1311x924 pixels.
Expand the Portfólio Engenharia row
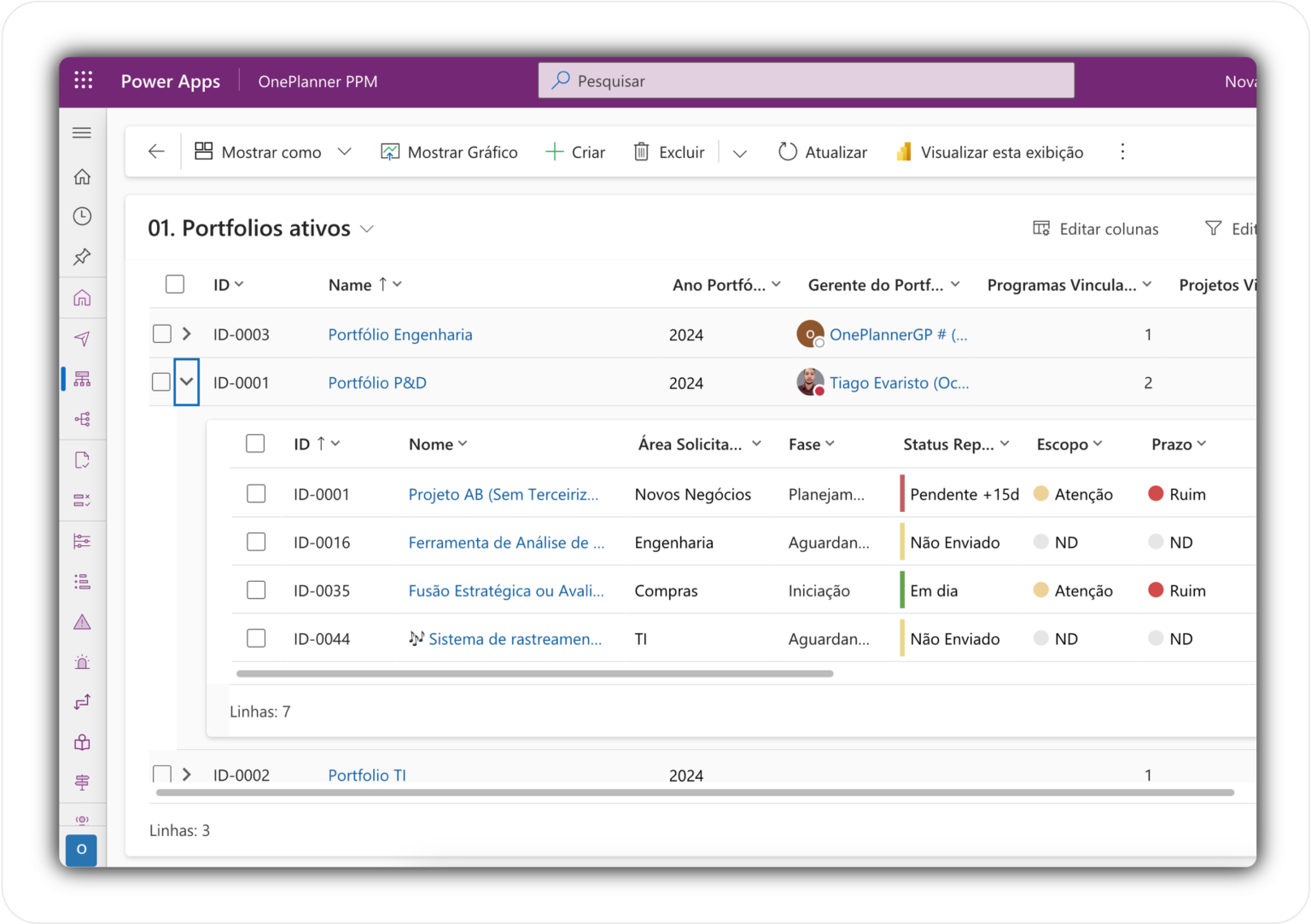click(x=186, y=334)
